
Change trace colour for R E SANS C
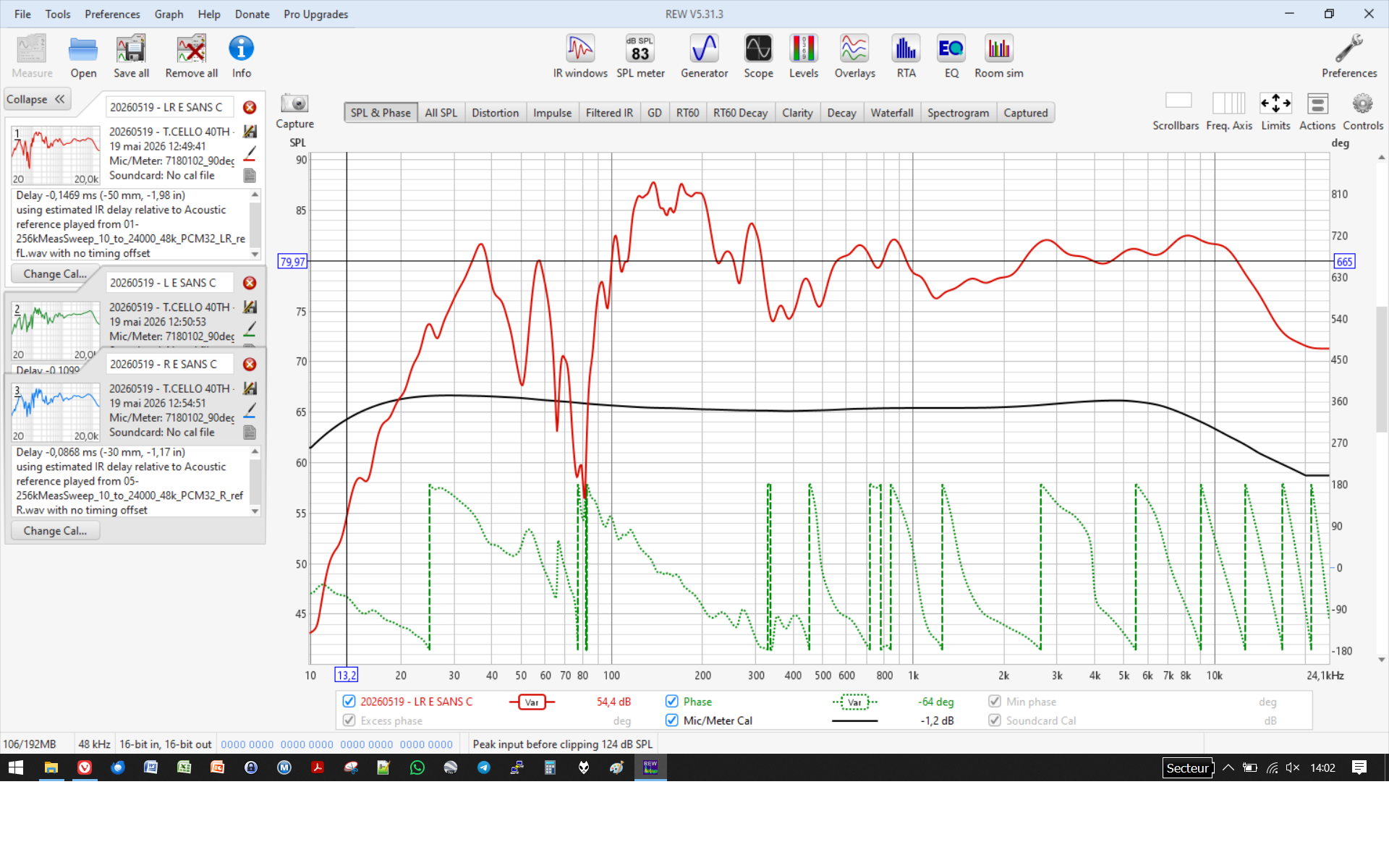(x=250, y=410)
